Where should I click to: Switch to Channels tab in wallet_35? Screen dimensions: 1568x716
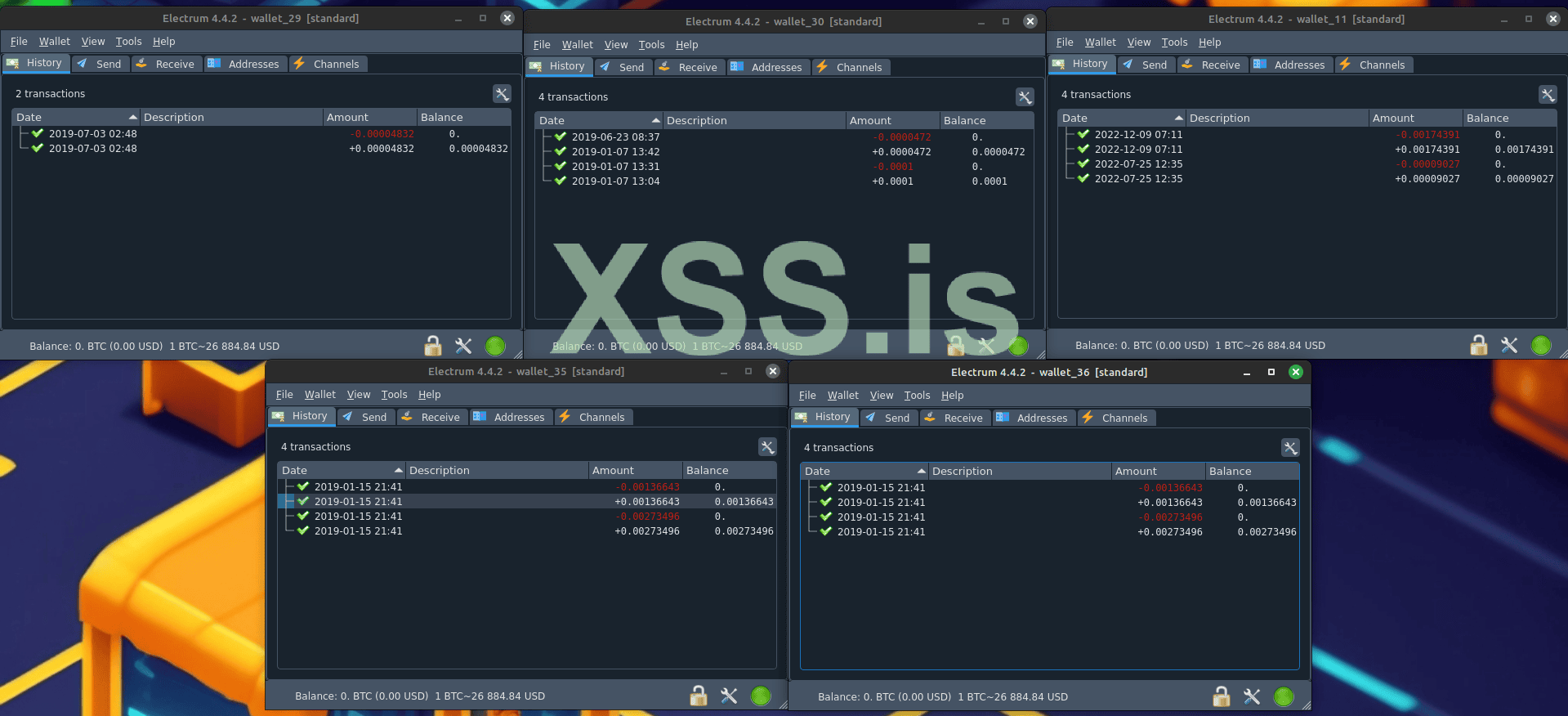[x=593, y=417]
